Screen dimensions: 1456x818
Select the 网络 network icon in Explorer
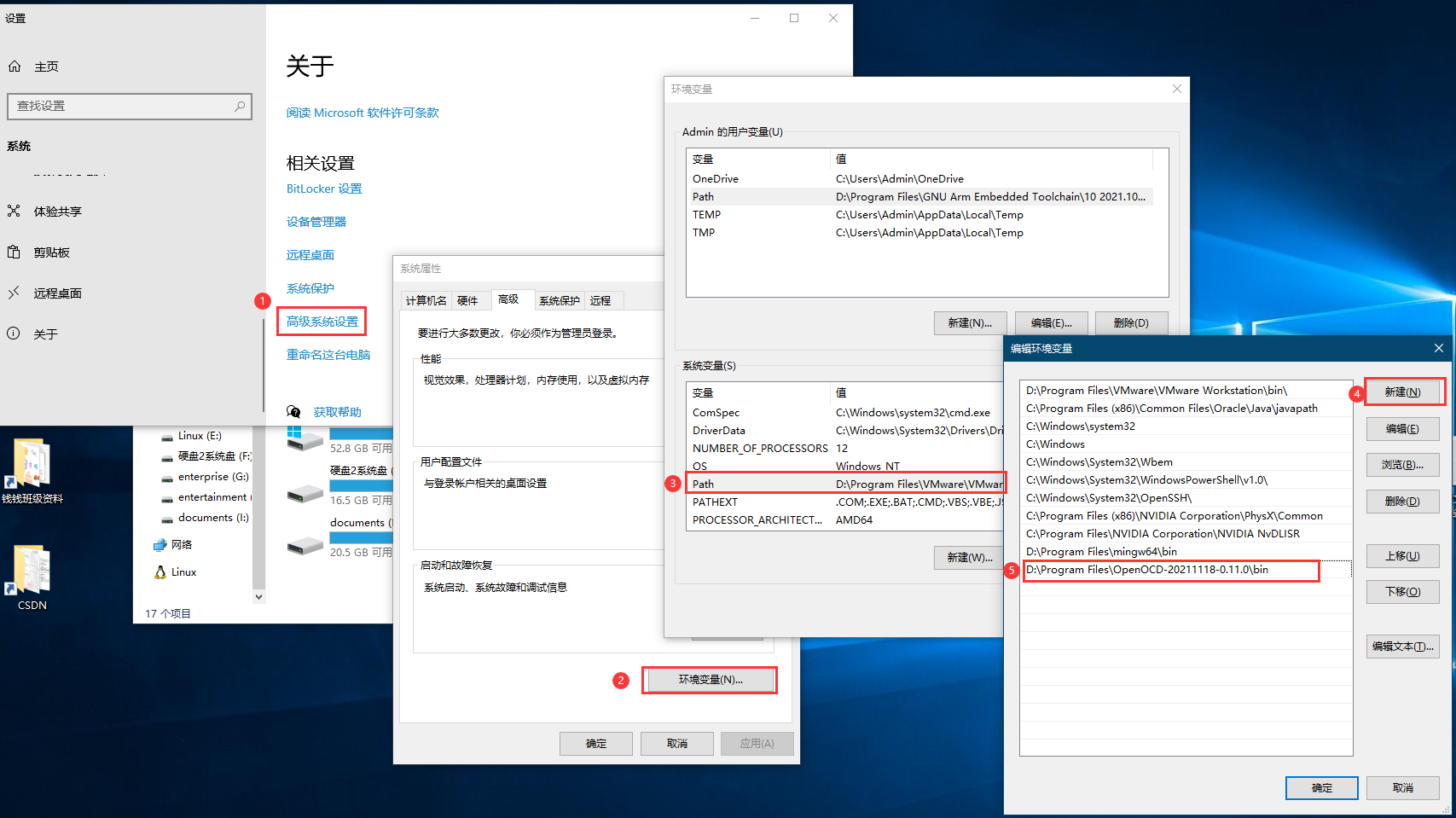(160, 544)
